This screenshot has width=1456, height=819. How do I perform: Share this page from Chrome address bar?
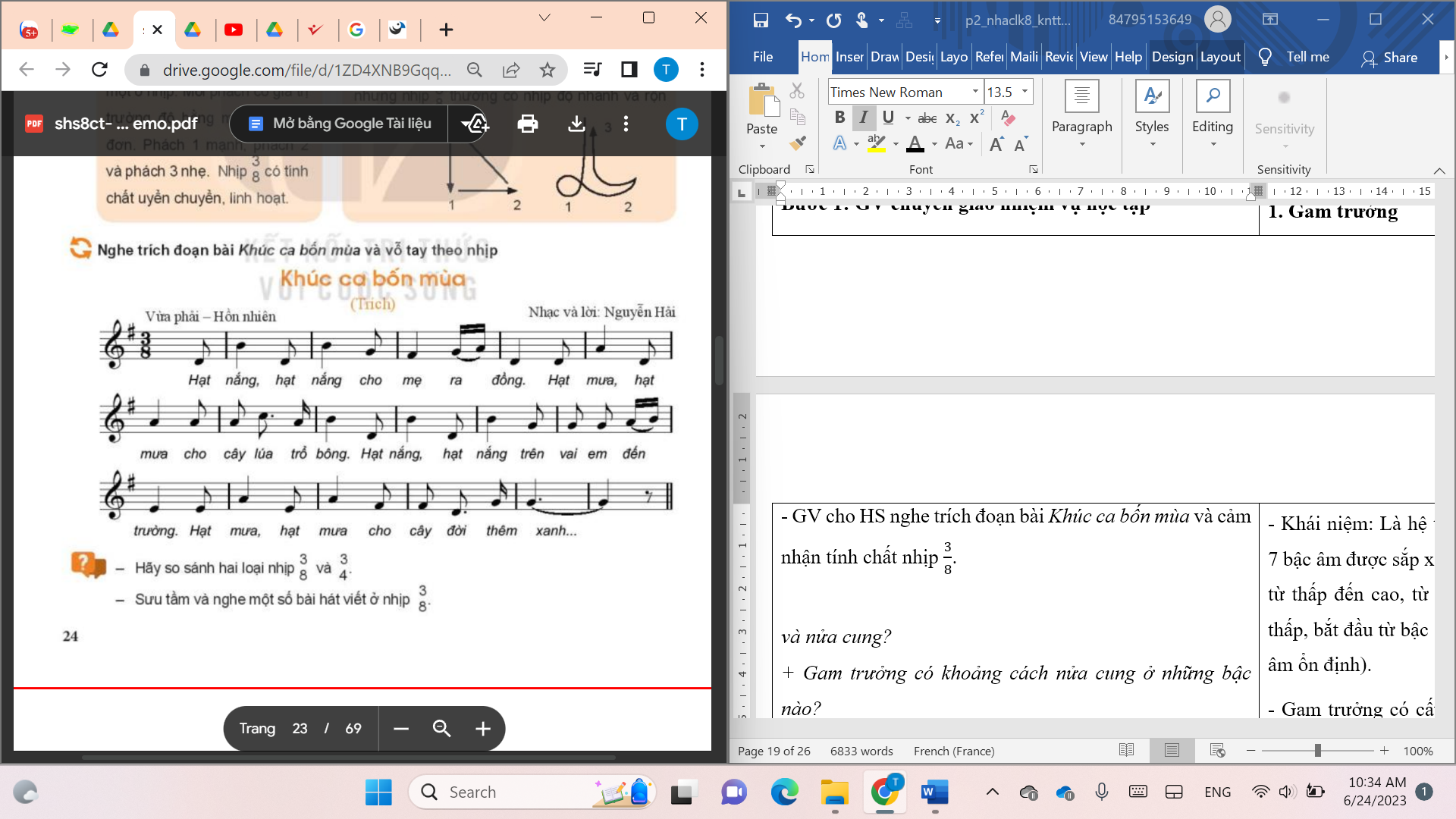(x=511, y=70)
